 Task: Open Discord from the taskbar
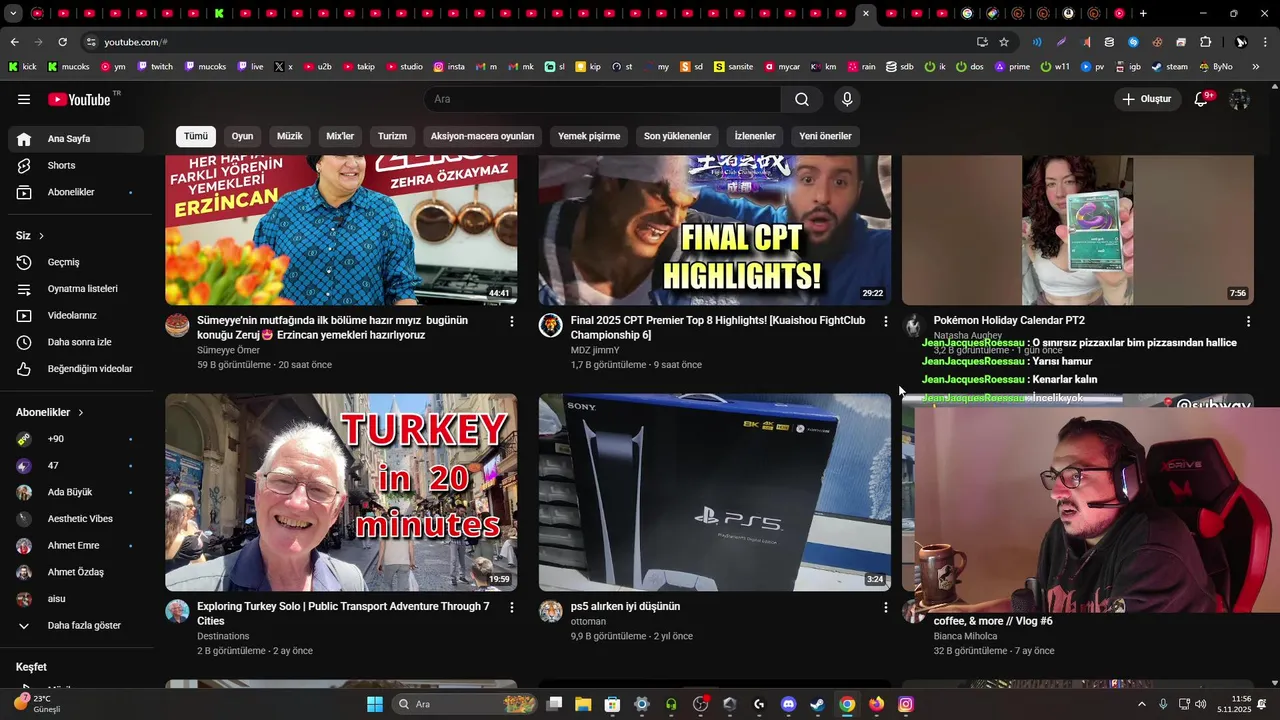point(788,704)
